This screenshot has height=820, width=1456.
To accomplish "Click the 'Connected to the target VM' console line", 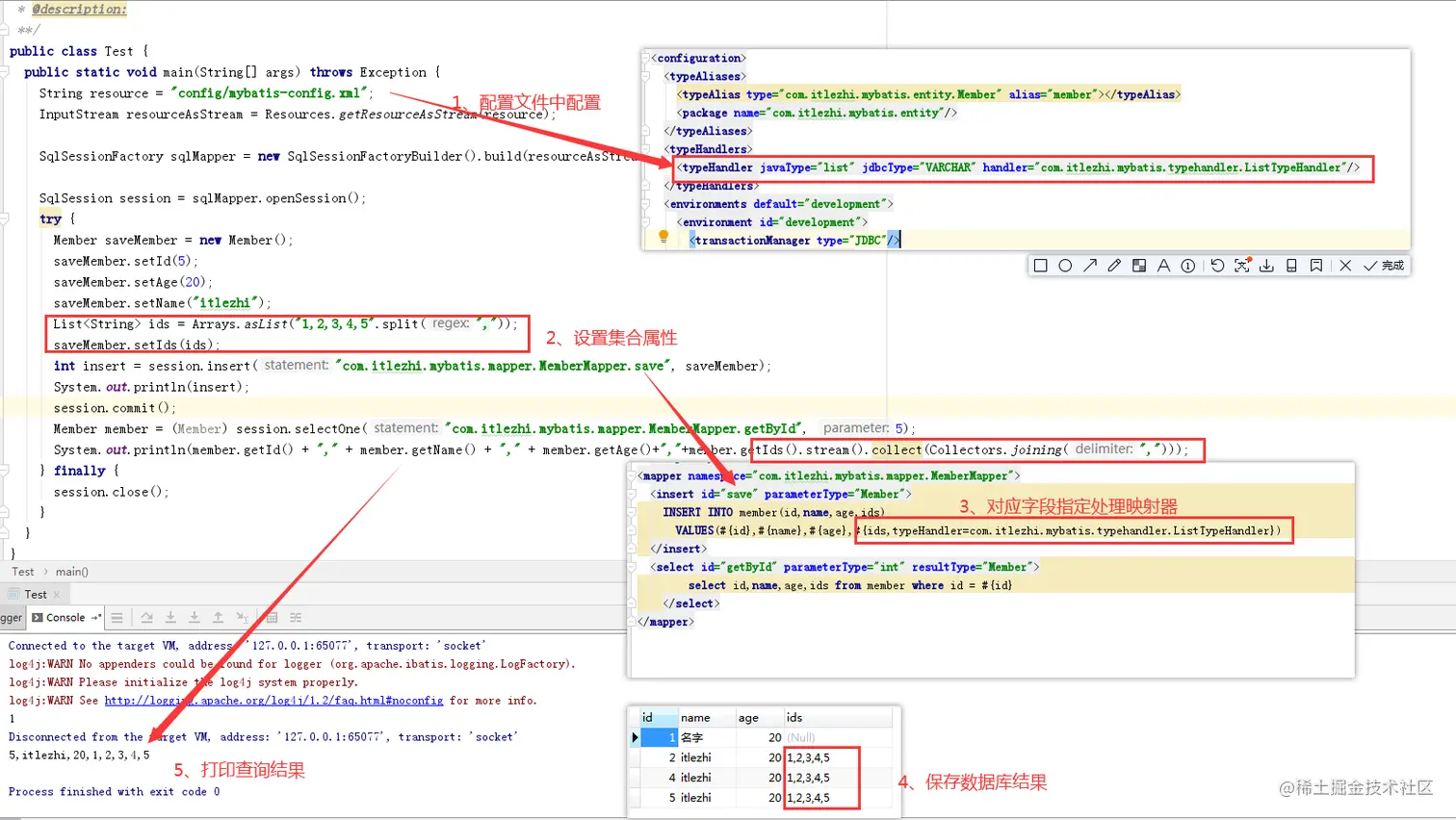I will click(x=247, y=646).
